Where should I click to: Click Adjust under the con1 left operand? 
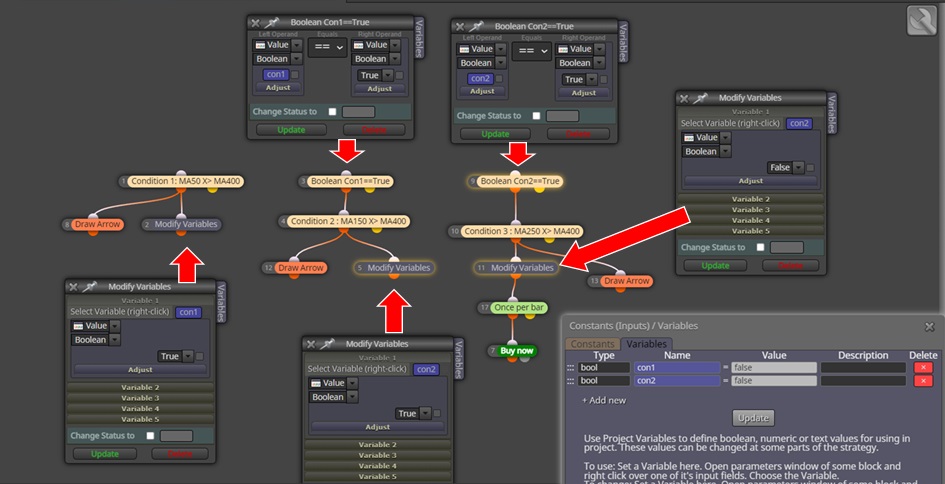[278, 87]
